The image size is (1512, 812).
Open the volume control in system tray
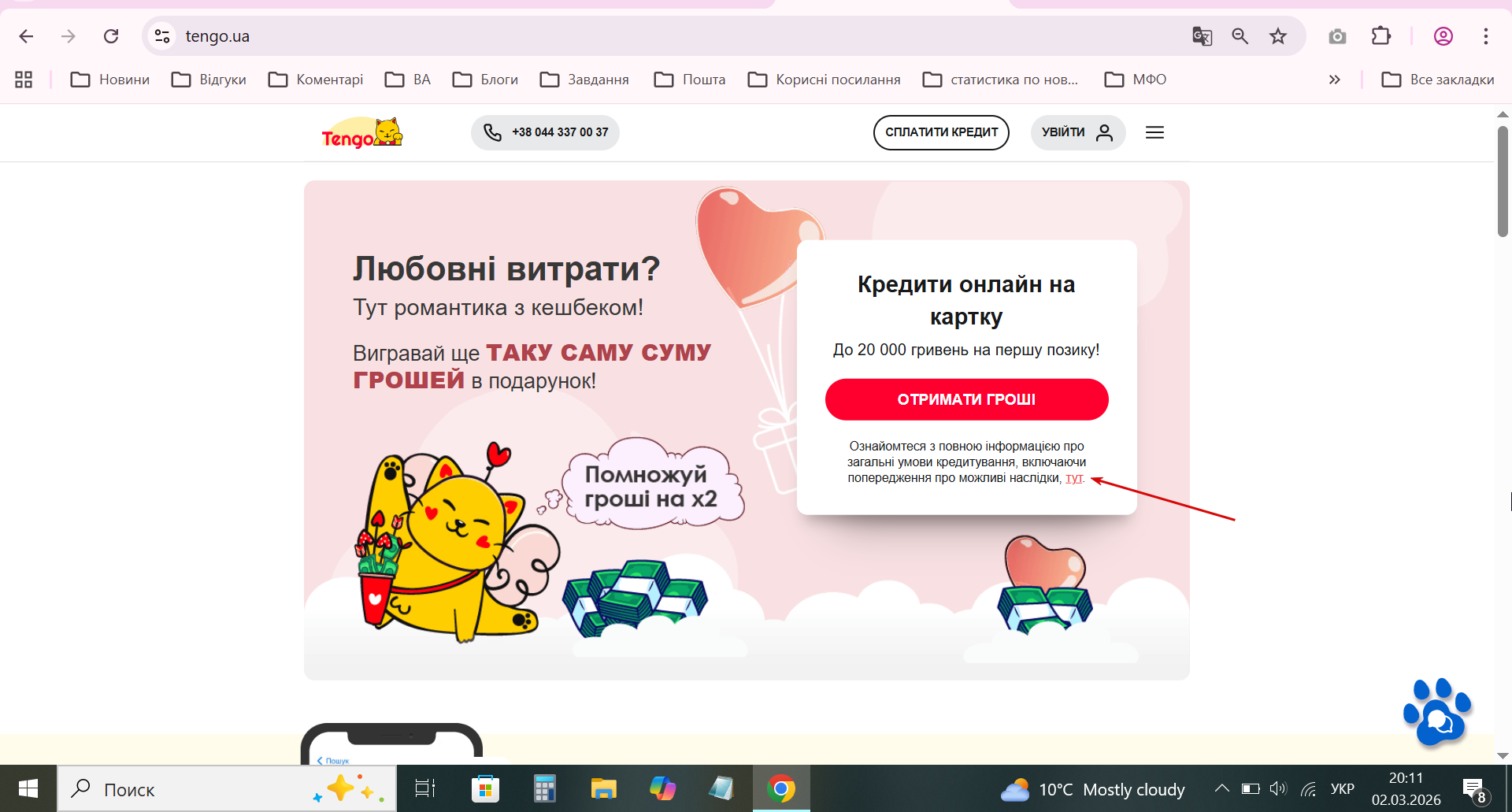pos(1278,789)
